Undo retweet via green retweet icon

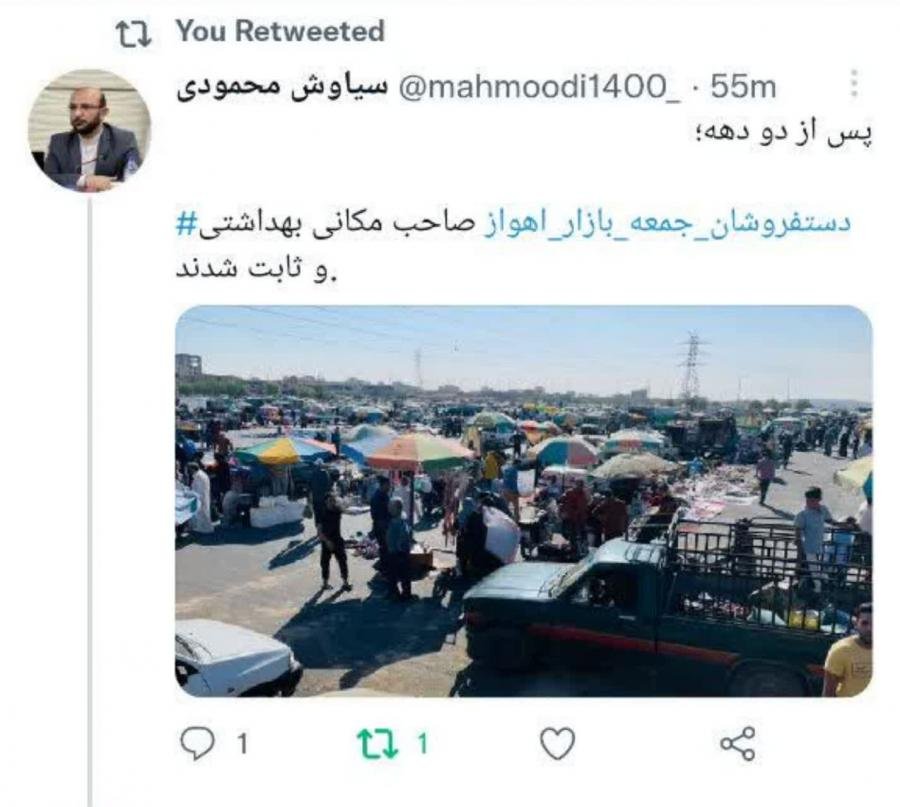(377, 744)
